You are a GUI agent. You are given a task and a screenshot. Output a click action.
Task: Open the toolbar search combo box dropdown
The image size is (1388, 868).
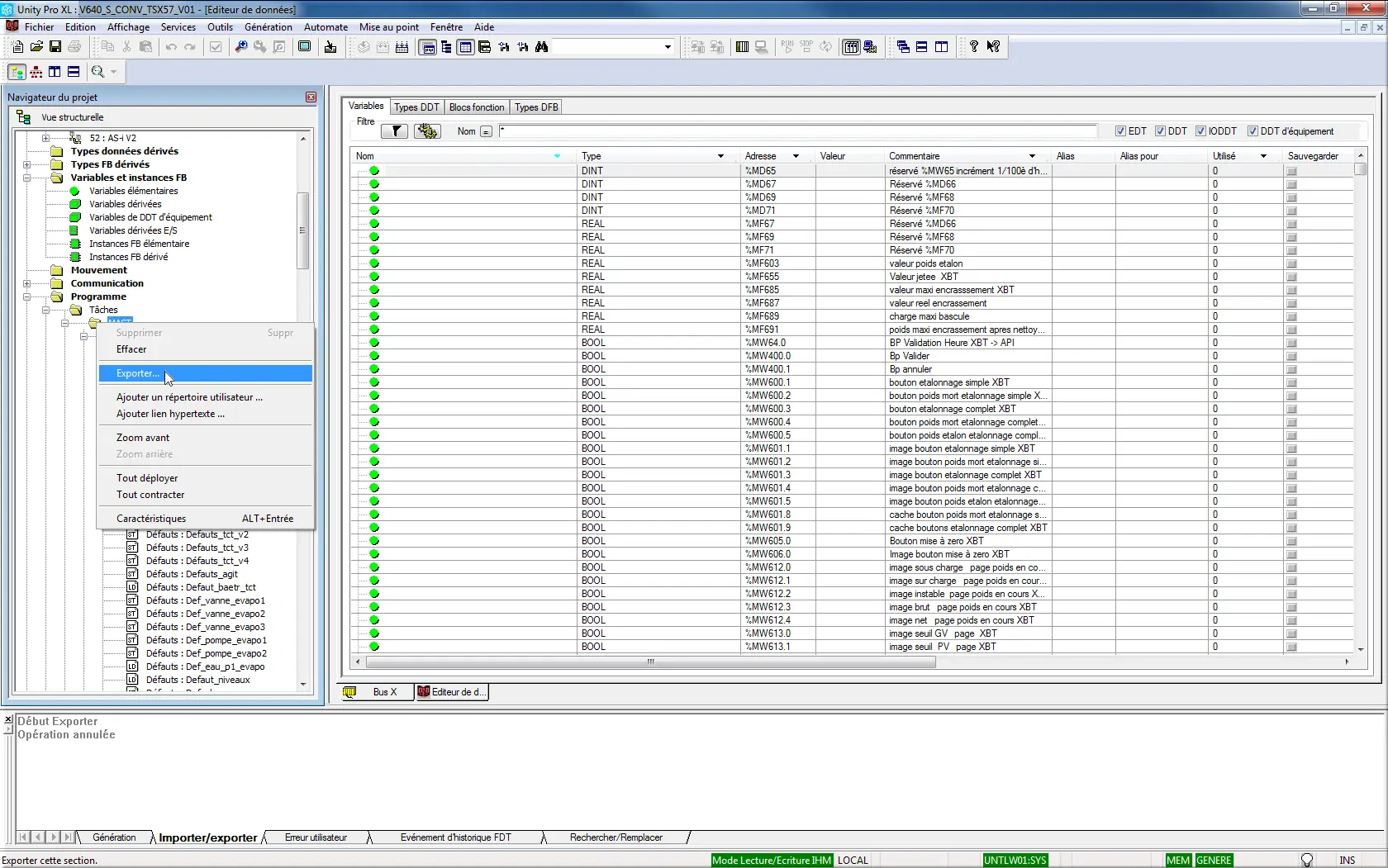tap(668, 47)
